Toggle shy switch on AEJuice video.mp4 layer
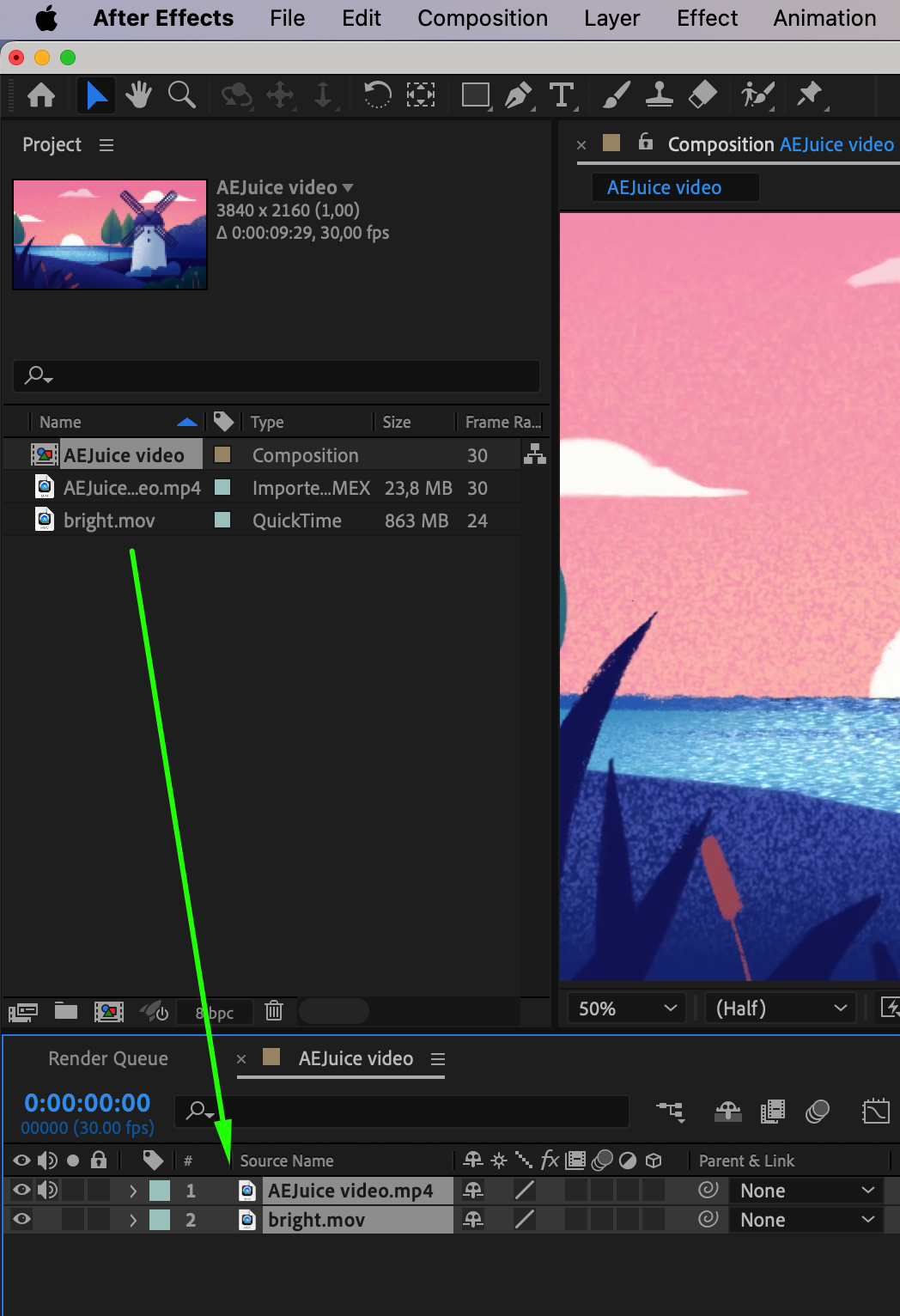900x1316 pixels. [473, 1190]
